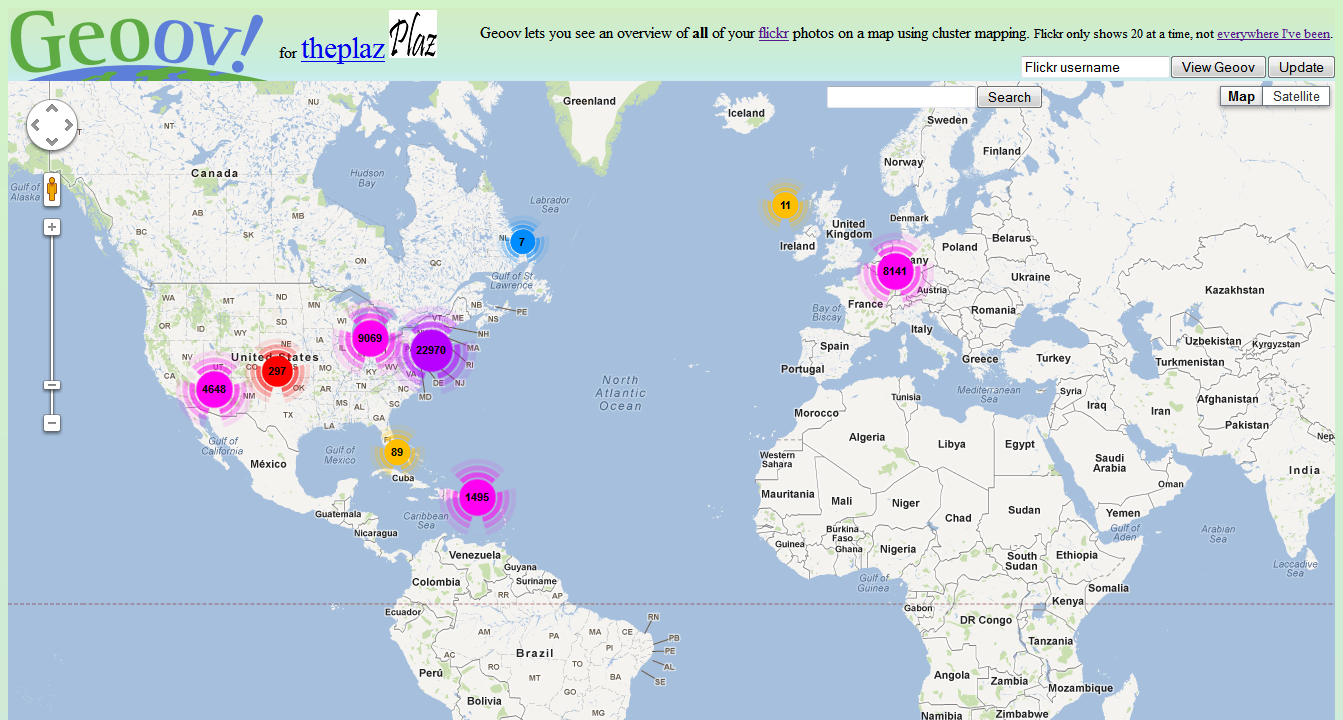Pan the map right with arrow control
This screenshot has width=1343, height=720.
(68, 126)
